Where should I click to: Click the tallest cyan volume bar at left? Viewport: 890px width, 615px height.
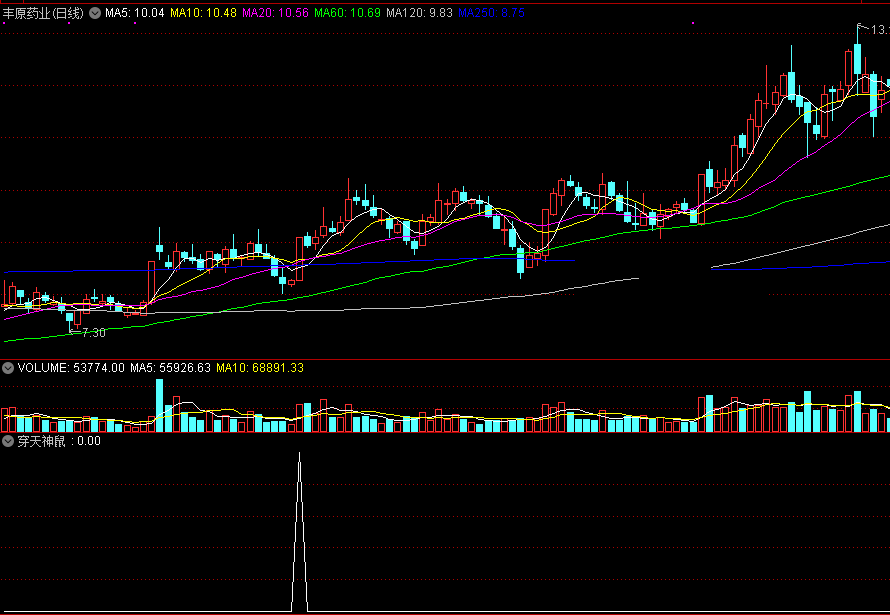[159, 406]
